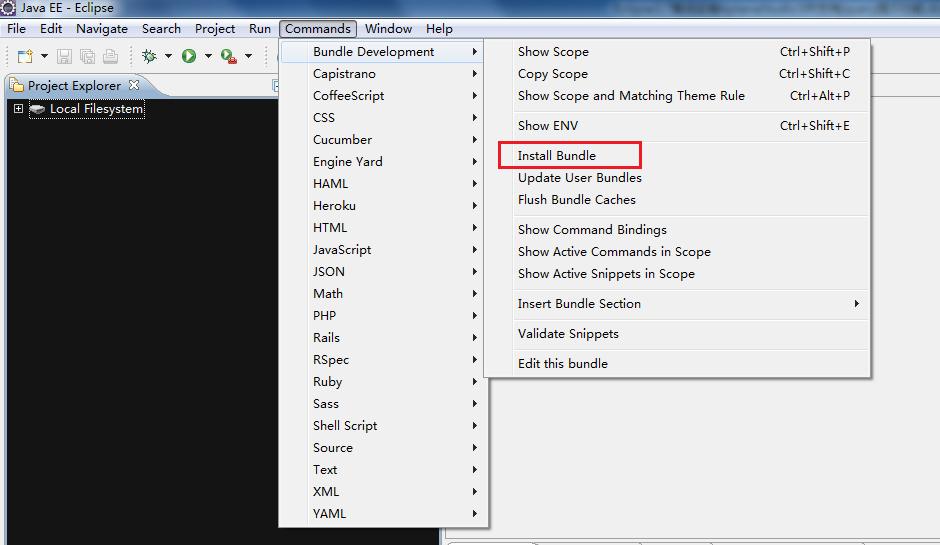
Task: Click the New wizard toolbar icon
Action: [x=25, y=56]
